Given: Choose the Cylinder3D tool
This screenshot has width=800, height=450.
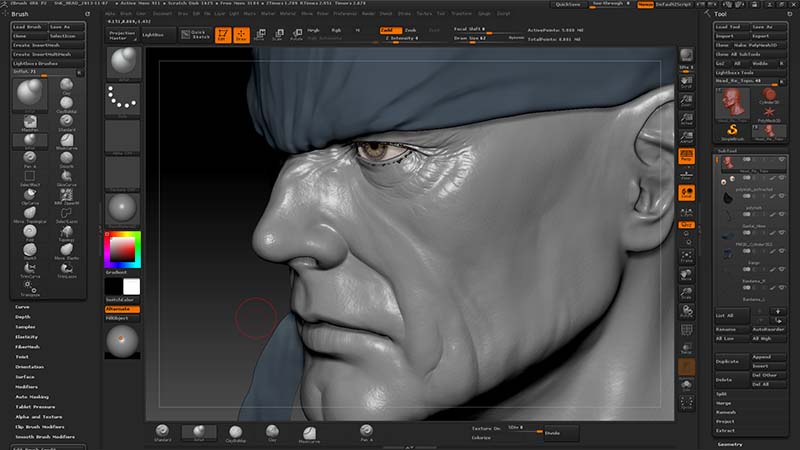Looking at the screenshot, I should click(769, 93).
